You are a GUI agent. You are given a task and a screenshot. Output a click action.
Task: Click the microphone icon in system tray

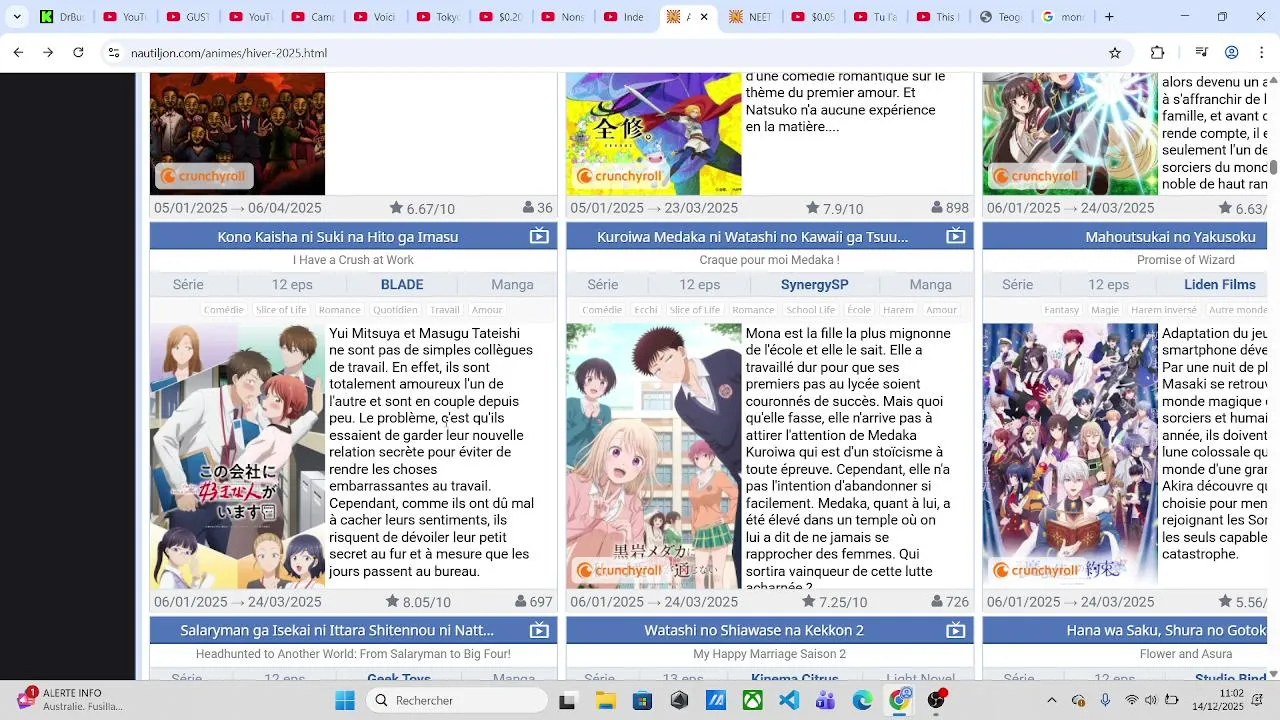[x=1105, y=700]
